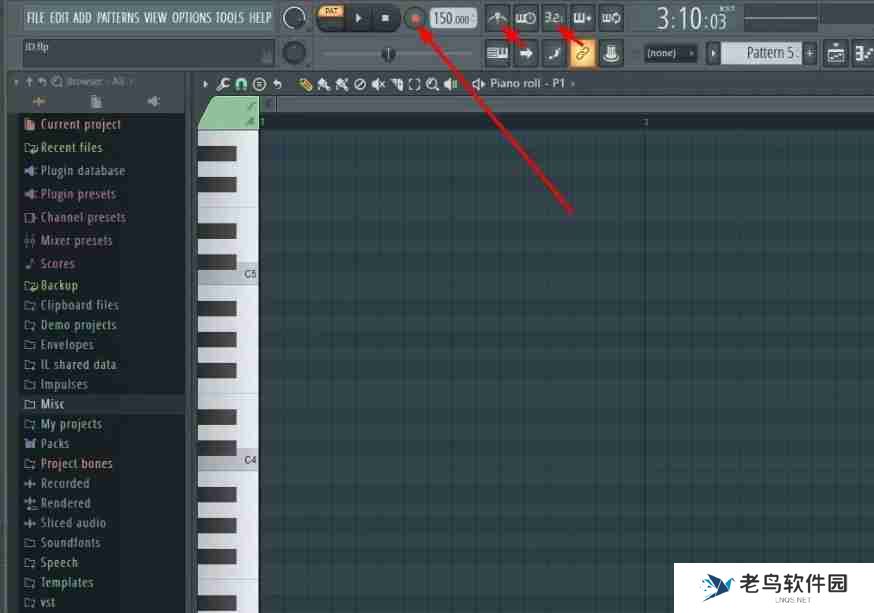The height and width of the screenshot is (613, 874).
Task: Click the hat-shaped icon beside multilink
Action: click(x=611, y=53)
